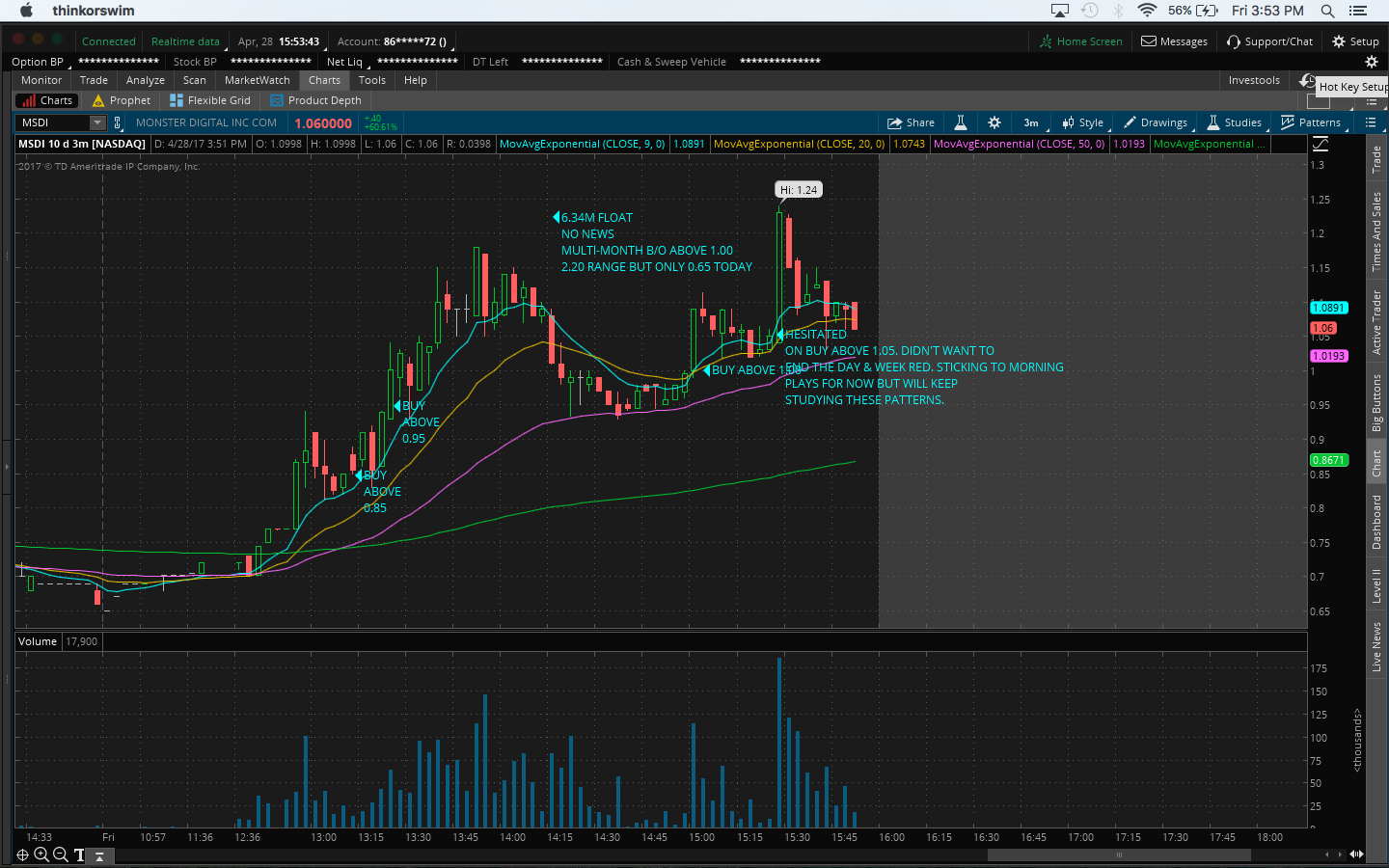1389x868 pixels.
Task: Open the chart list menu icon
Action: tap(1371, 122)
